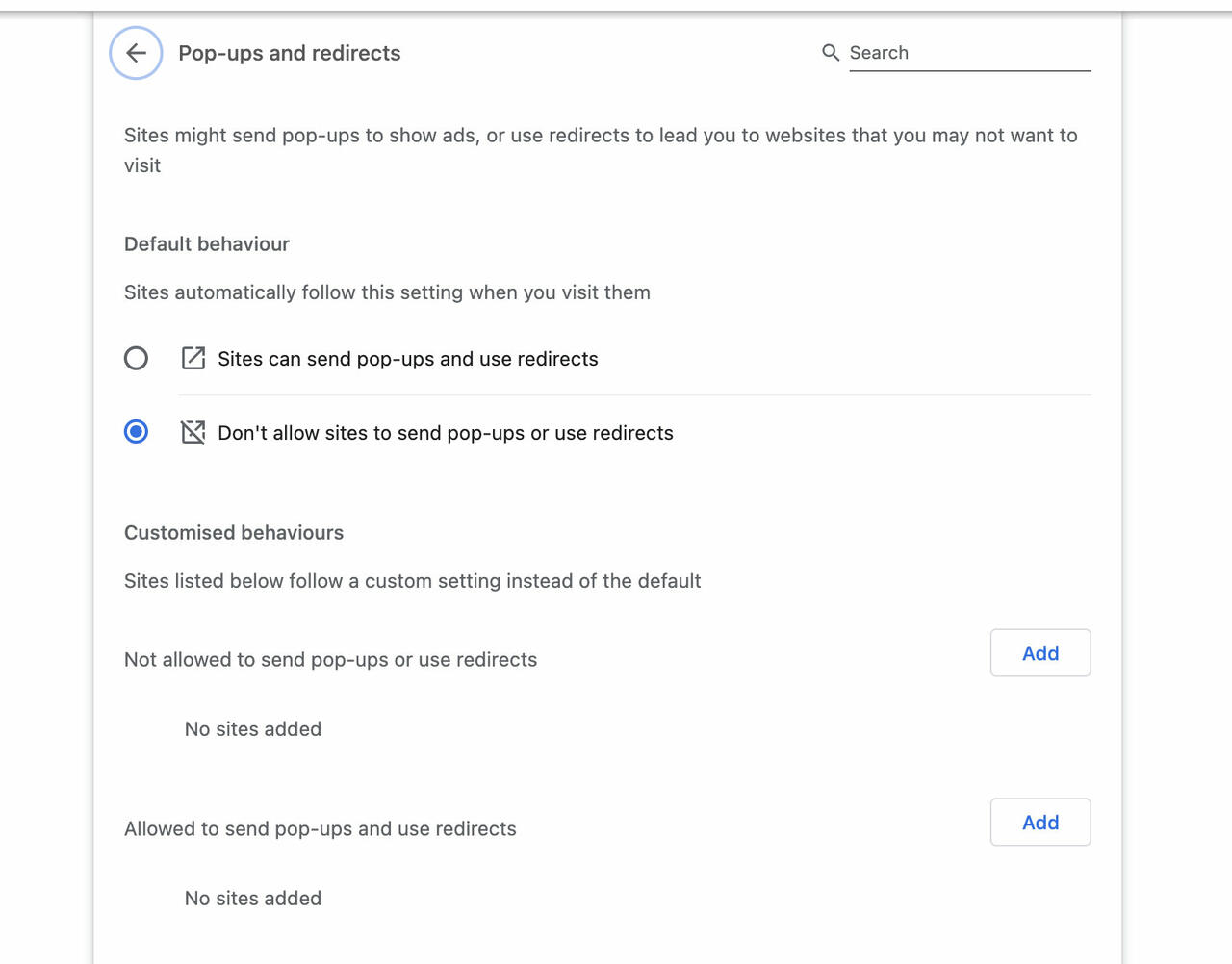Add a site to Not allowed list

[x=1040, y=653]
